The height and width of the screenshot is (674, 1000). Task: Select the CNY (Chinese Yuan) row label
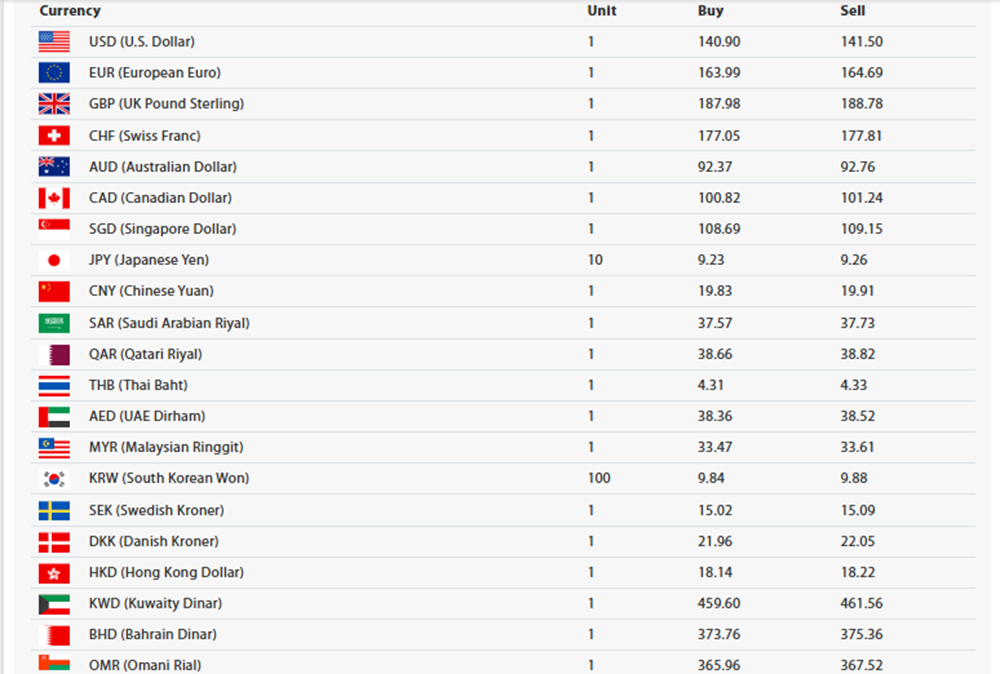coord(151,291)
